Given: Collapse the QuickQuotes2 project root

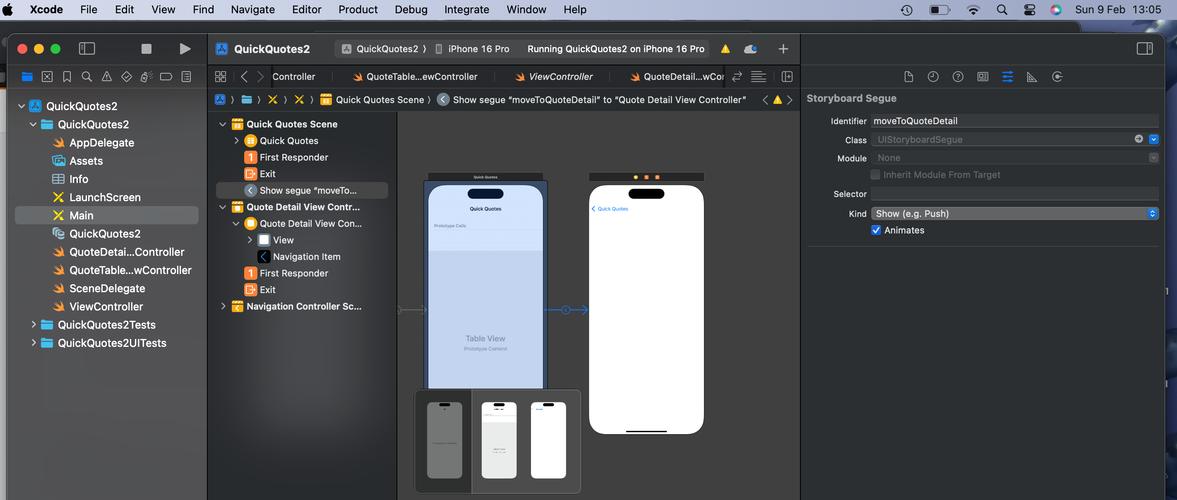Looking at the screenshot, I should (21, 107).
